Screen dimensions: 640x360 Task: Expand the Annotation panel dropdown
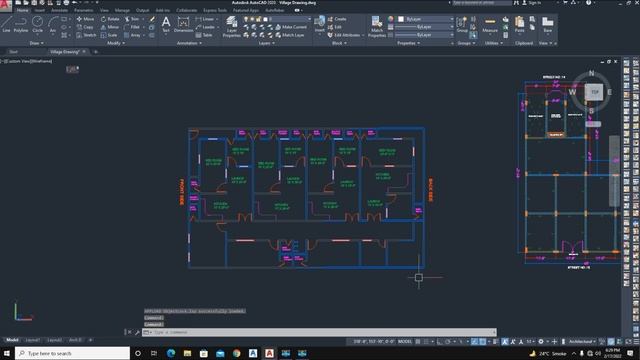[189, 43]
